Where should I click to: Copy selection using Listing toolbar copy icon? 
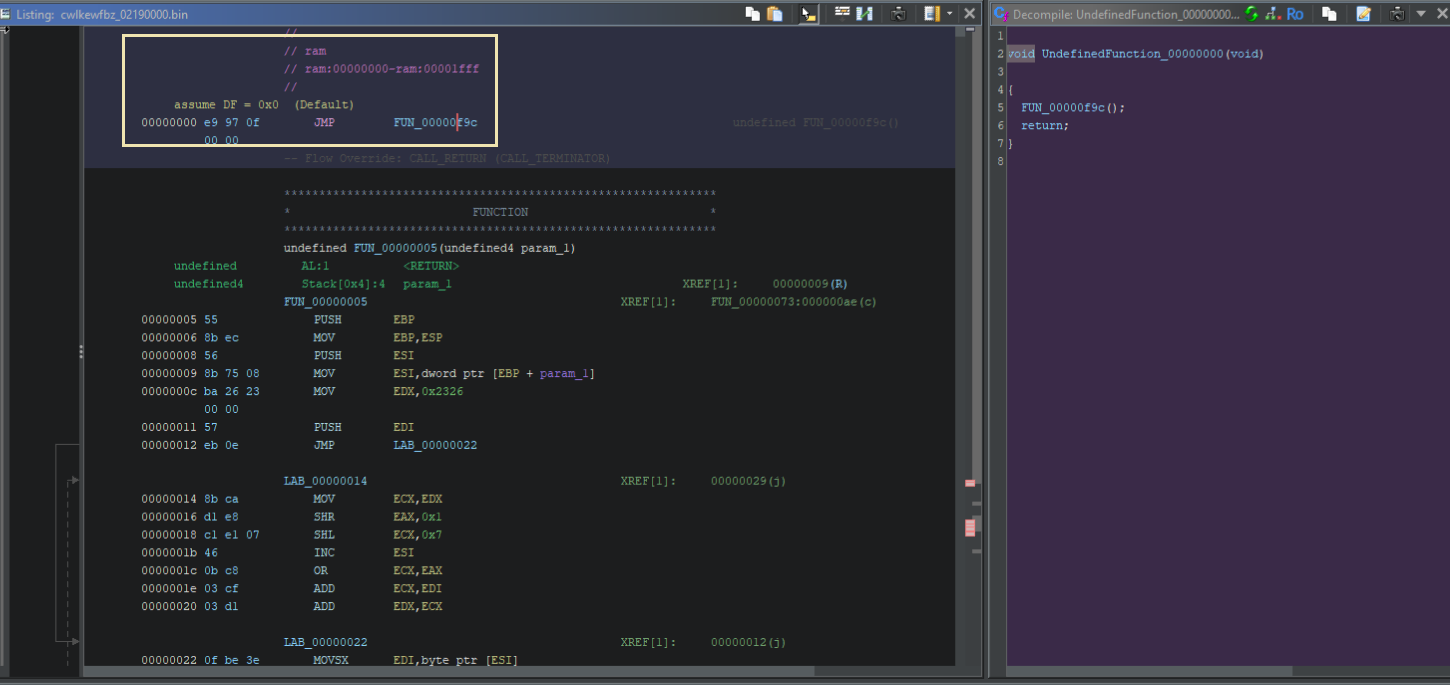752,14
